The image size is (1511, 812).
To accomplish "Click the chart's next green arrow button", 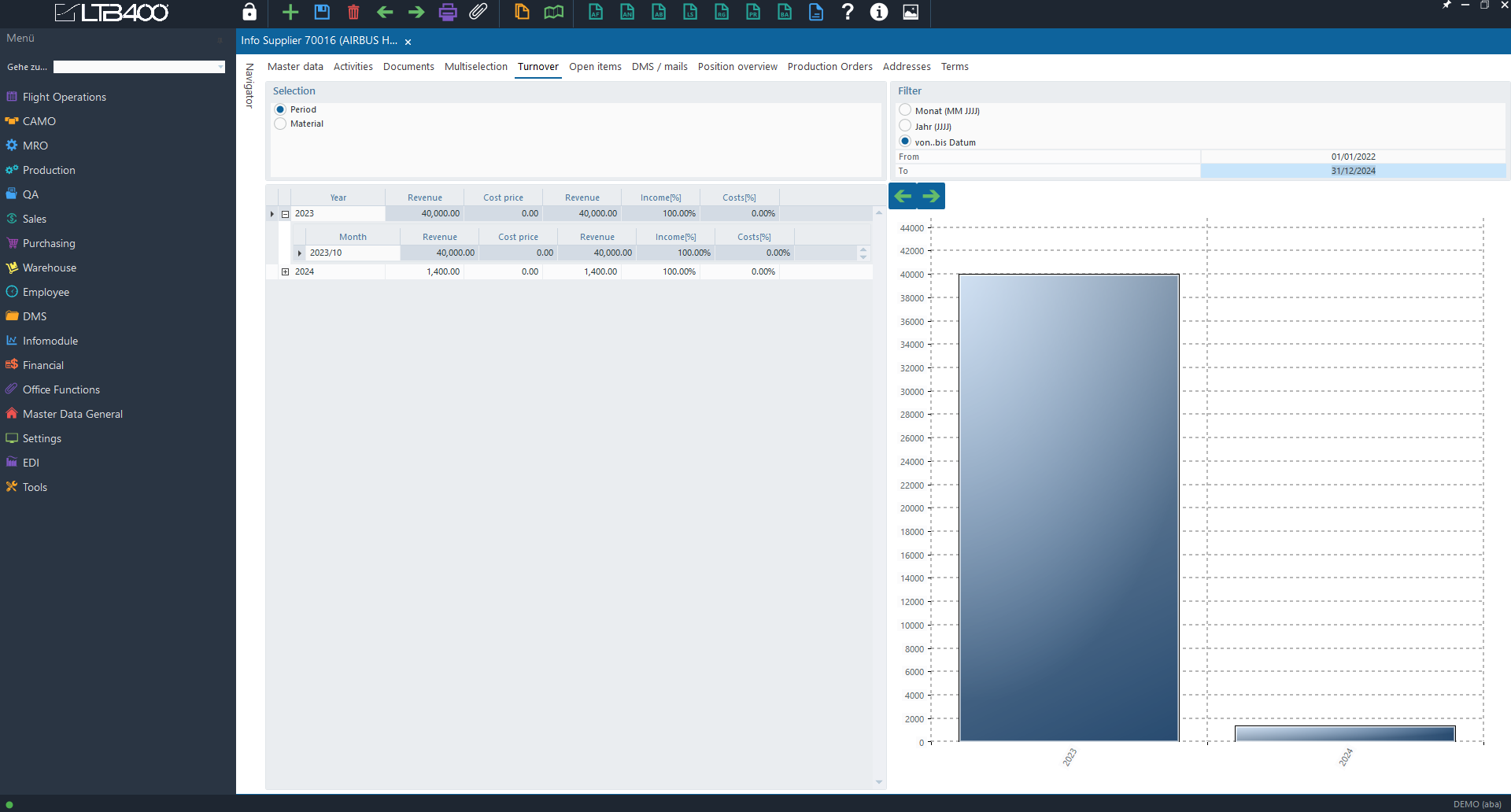I will [931, 196].
